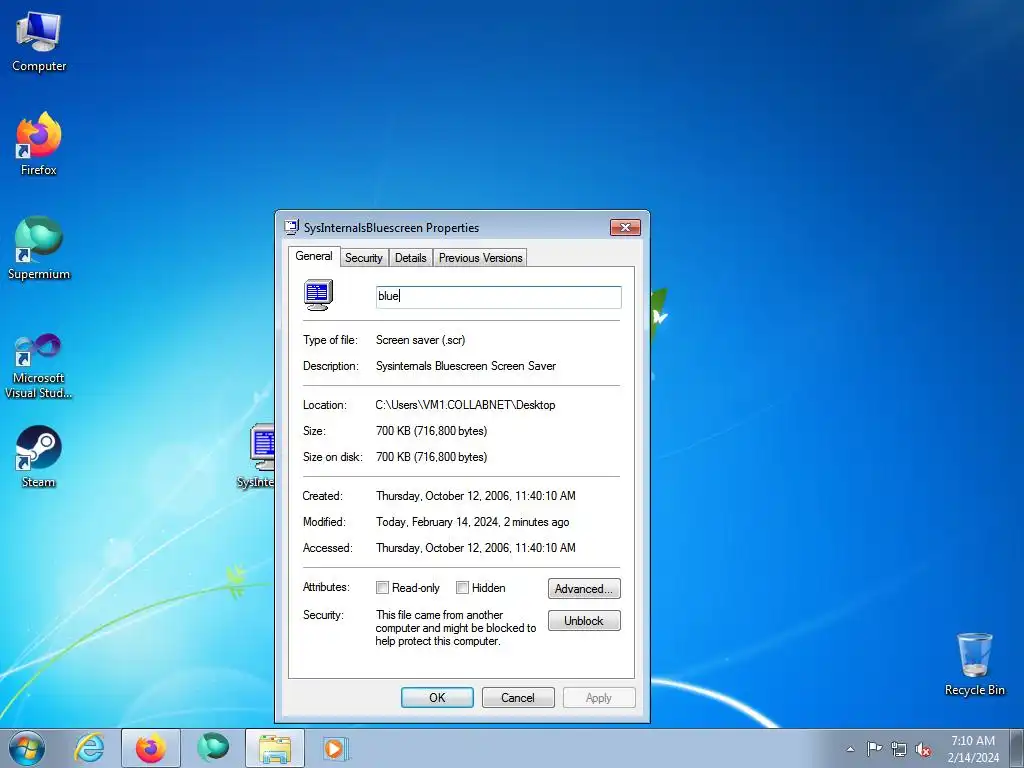The height and width of the screenshot is (768, 1024).
Task: Click the system clock showing 7:10 AM
Action: click(972, 749)
